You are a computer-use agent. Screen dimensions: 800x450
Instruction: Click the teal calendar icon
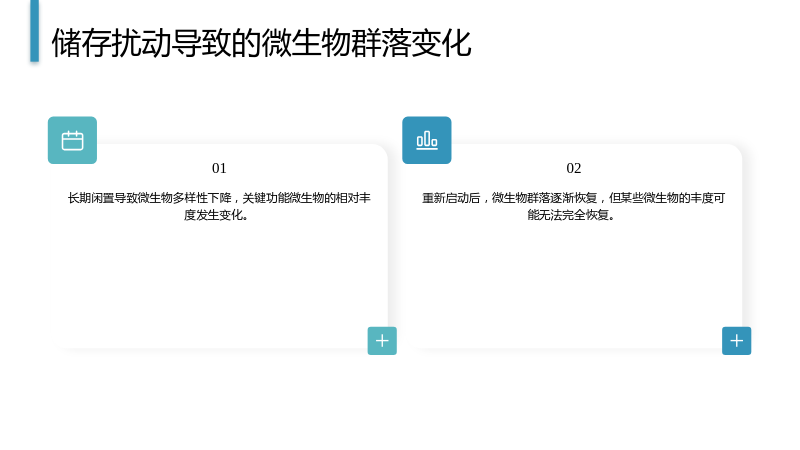click(72, 140)
